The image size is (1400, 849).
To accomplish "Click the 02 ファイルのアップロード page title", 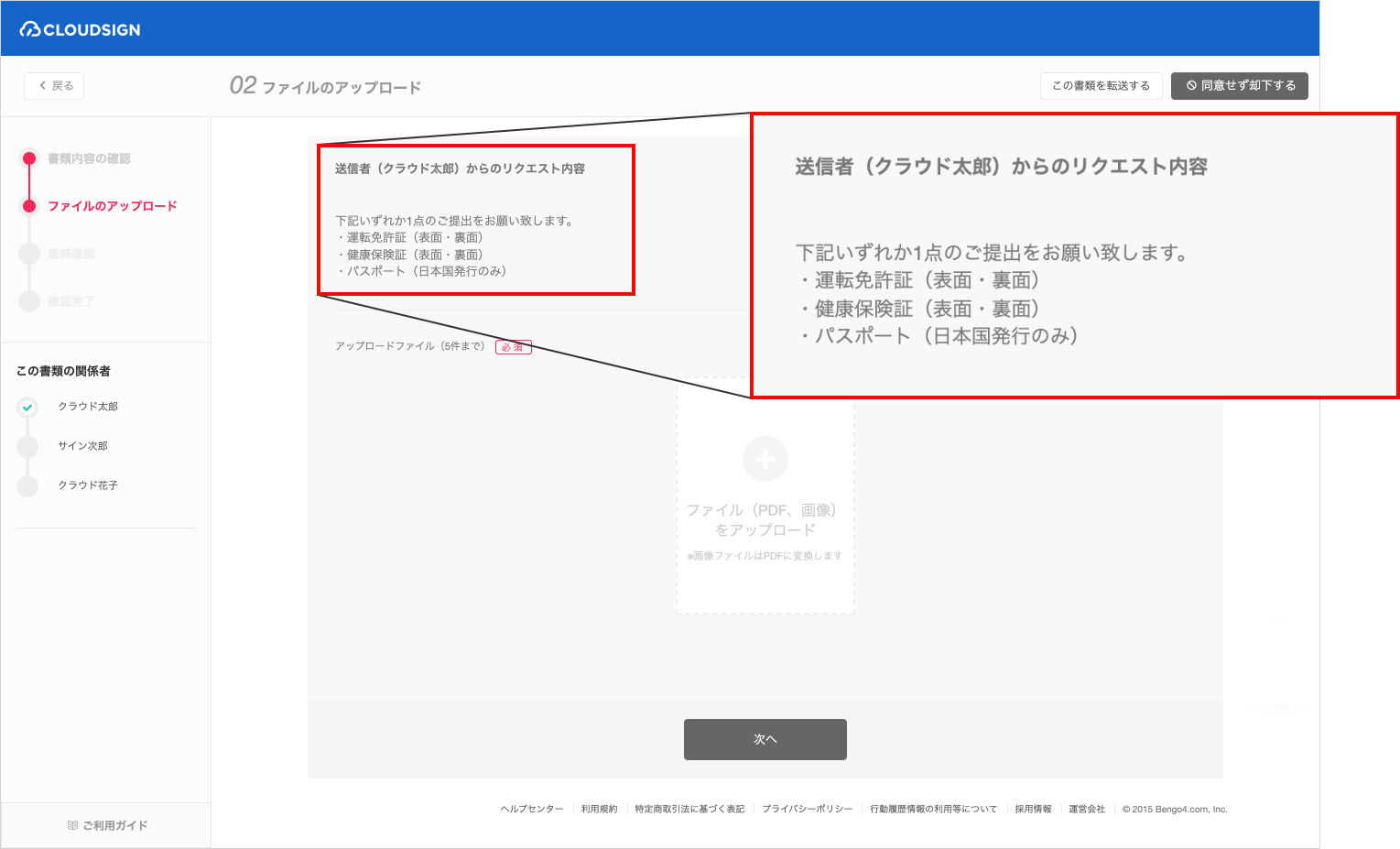I will coord(325,86).
